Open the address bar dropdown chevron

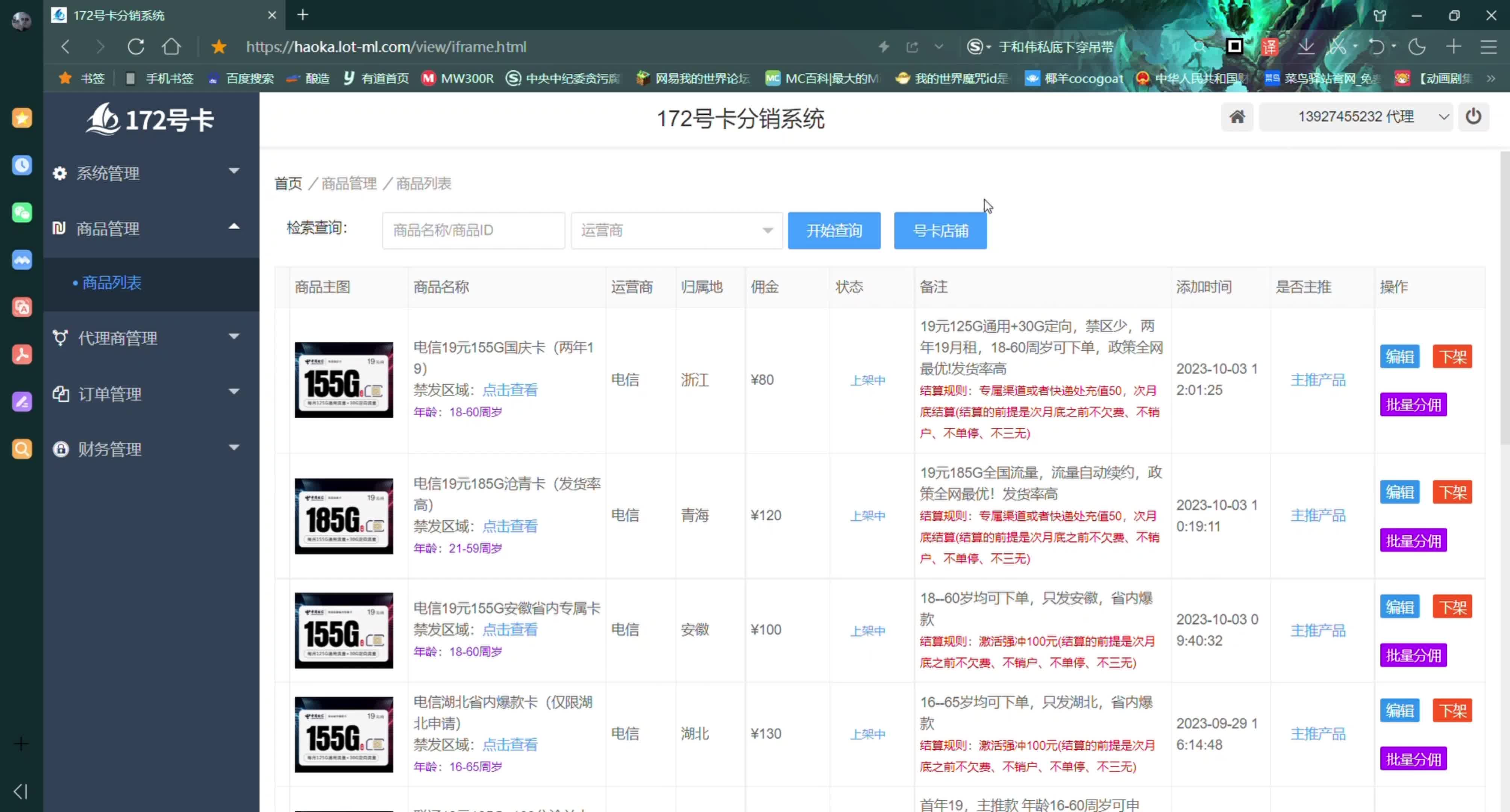coord(938,46)
